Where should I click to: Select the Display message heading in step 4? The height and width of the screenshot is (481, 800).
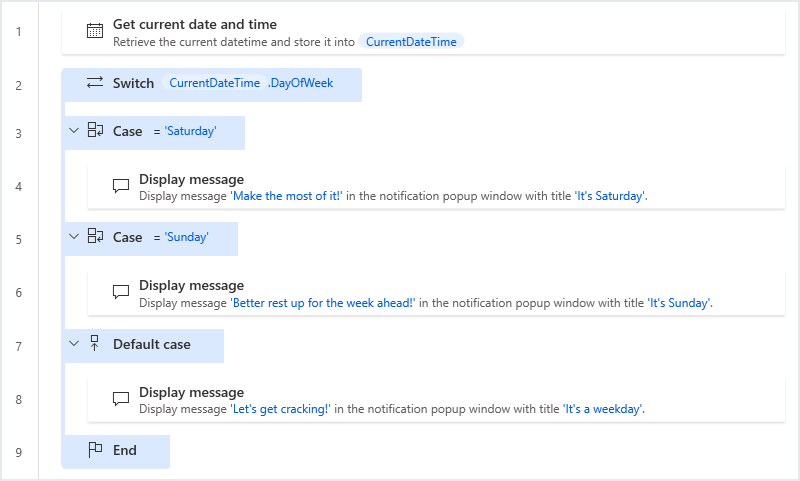click(191, 180)
